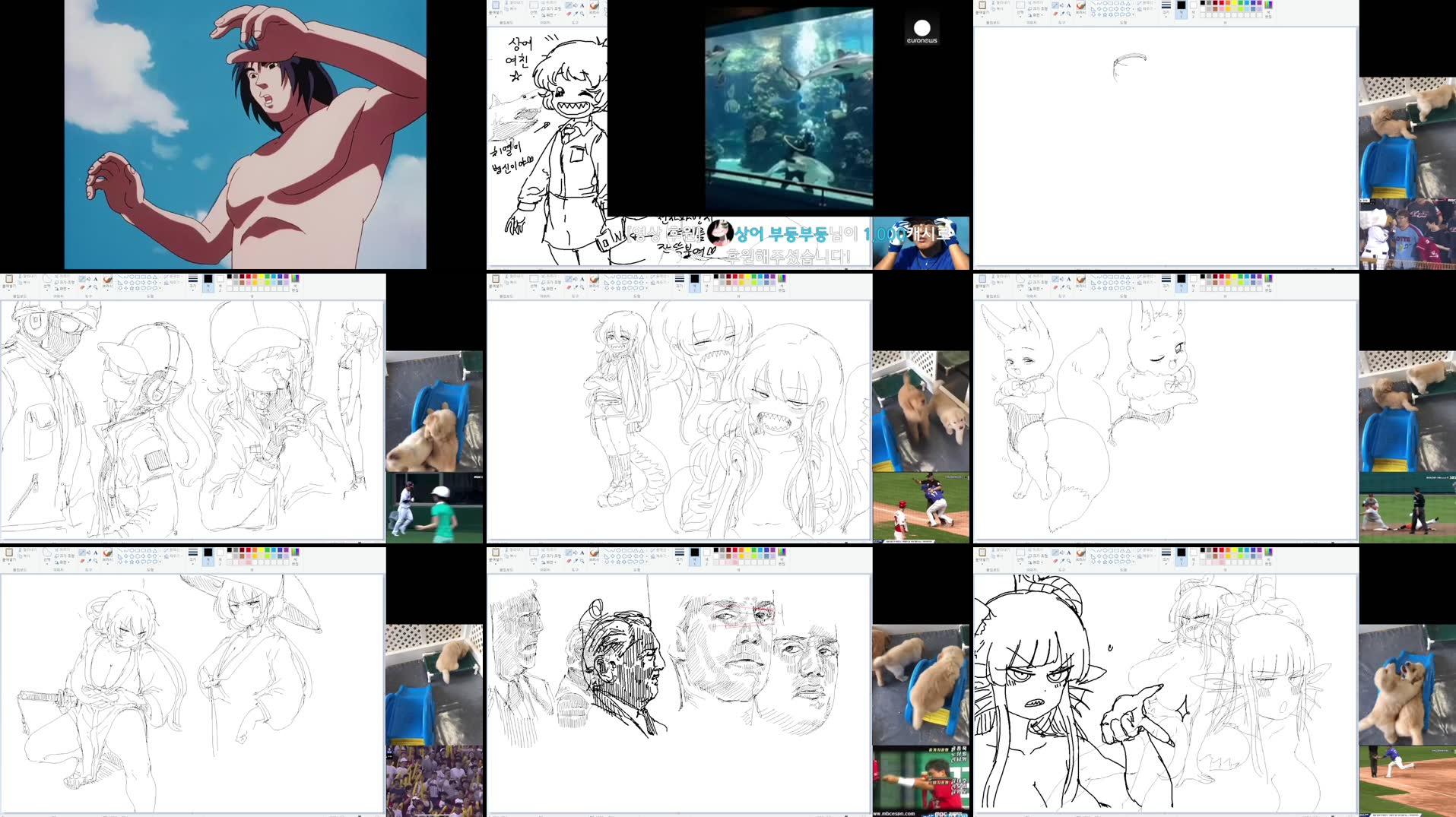The image size is (1456, 817).
Task: Select the Color picker eyedropper tool
Action: point(1063,287)
